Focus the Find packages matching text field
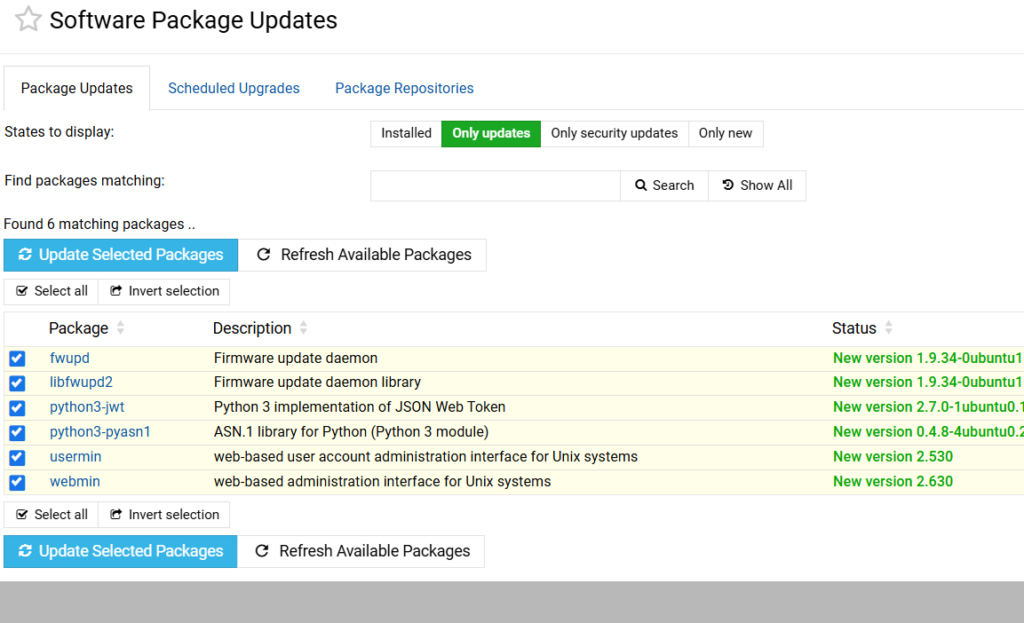Image resolution: width=1024 pixels, height=623 pixels. 495,185
